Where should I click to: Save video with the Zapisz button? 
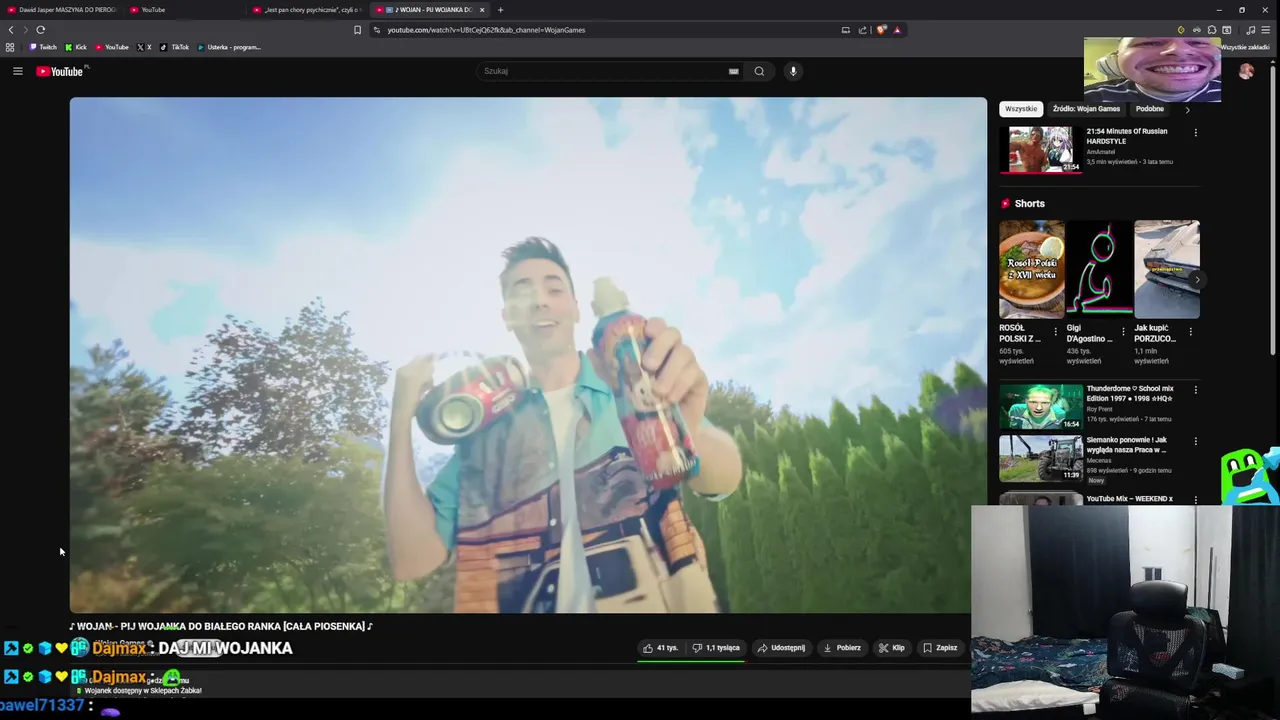coord(940,648)
